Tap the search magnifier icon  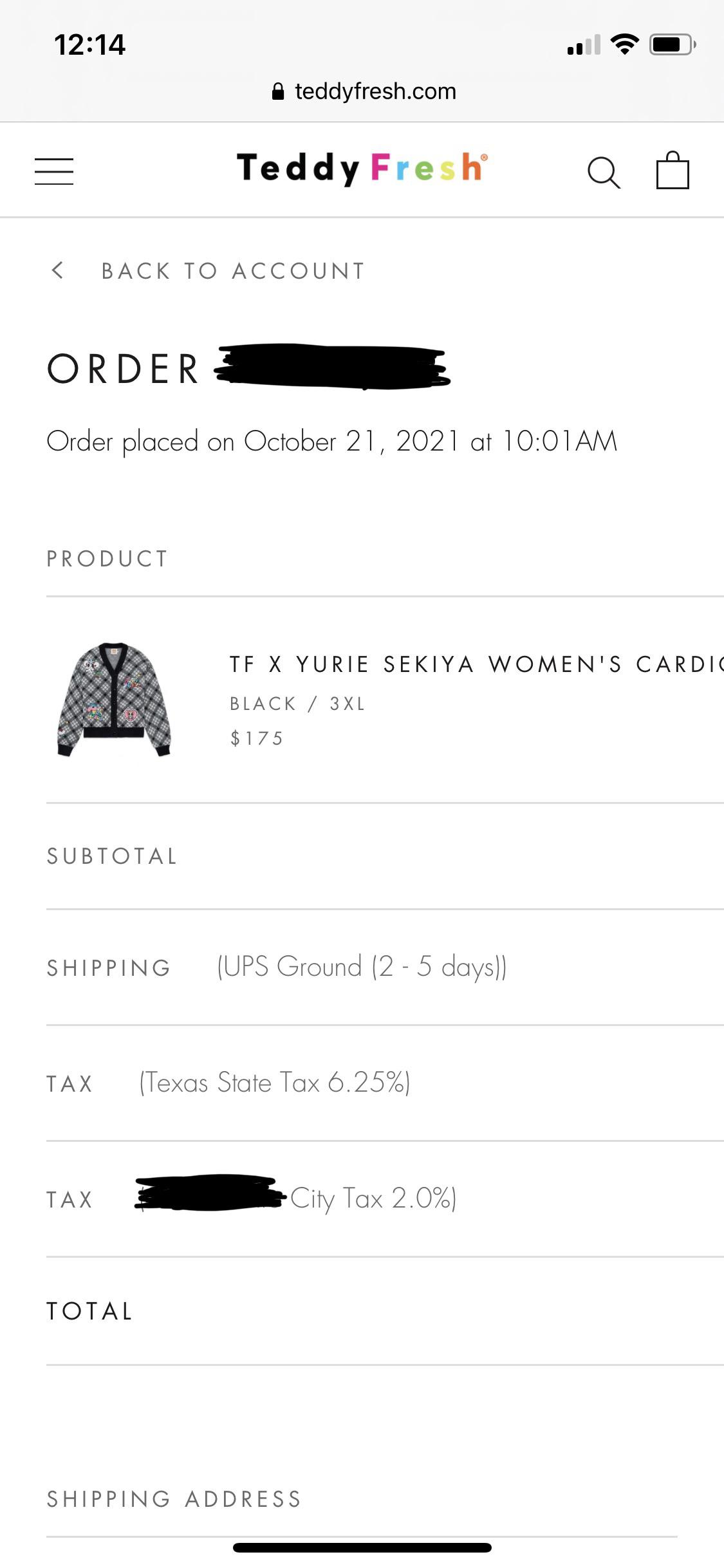coord(604,173)
